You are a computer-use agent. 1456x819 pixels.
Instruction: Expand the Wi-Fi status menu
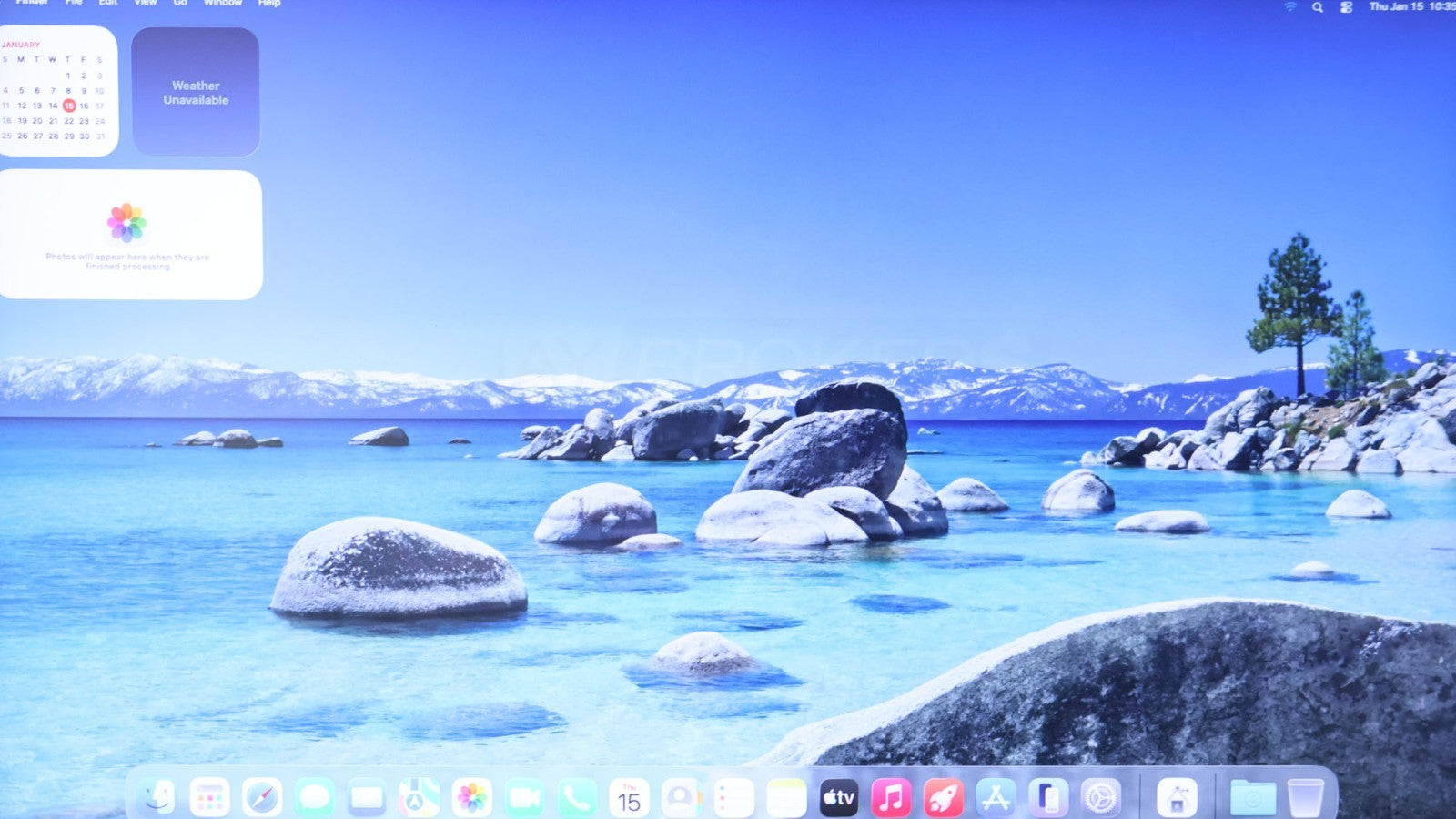point(1290,6)
